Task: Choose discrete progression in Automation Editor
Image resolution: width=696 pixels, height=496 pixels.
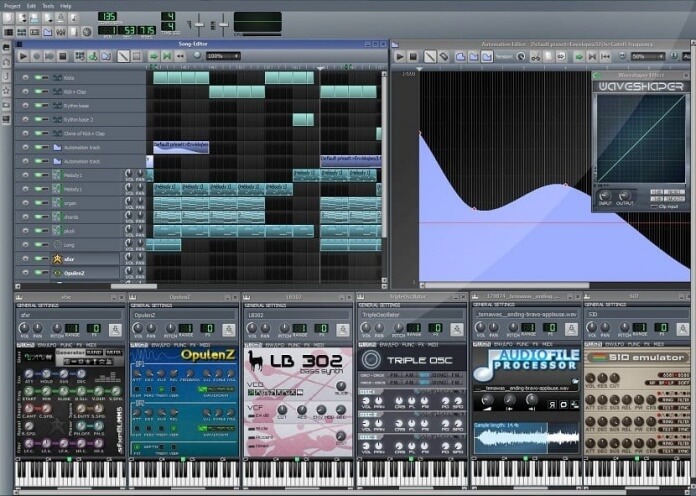Action: pos(460,56)
